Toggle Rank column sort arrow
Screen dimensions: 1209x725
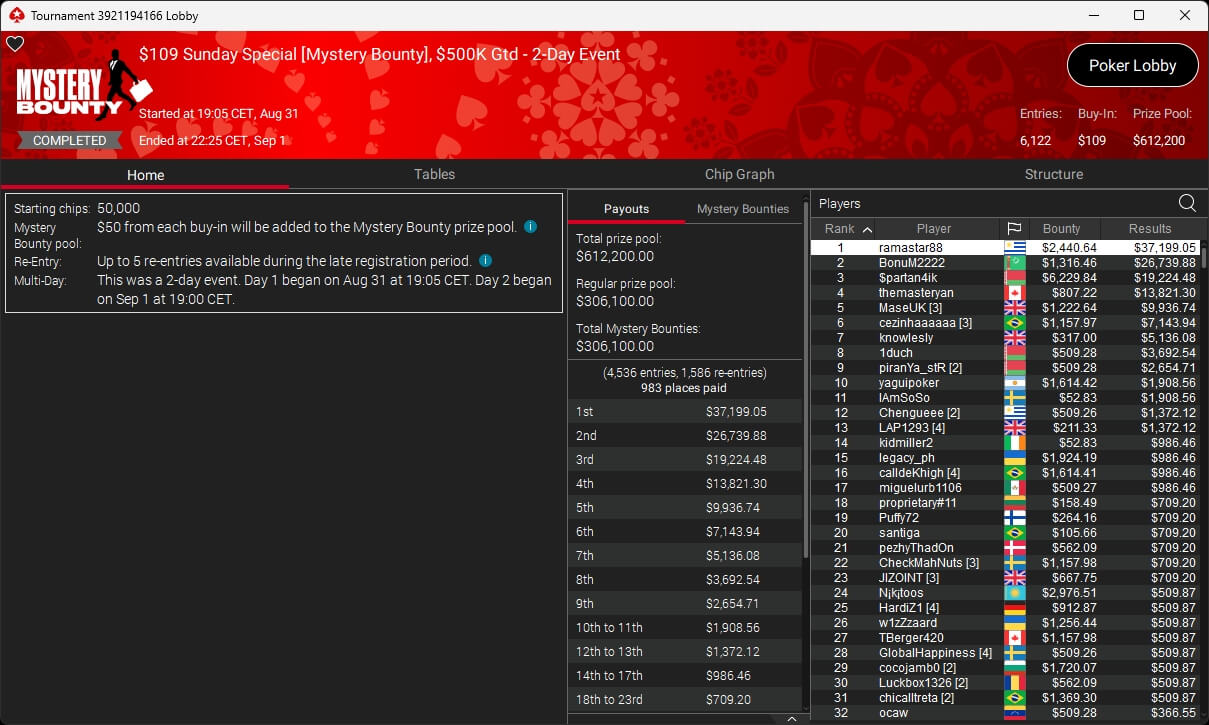pyautogui.click(x=866, y=229)
